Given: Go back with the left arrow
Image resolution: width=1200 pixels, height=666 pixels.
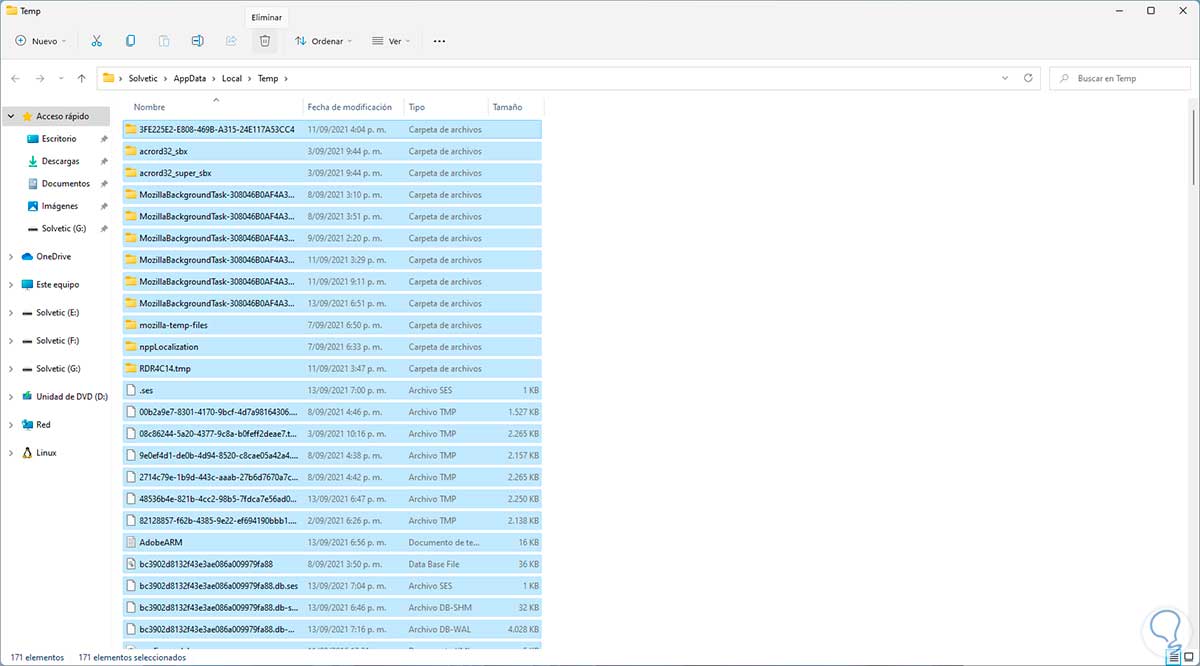Looking at the screenshot, I should [16, 78].
